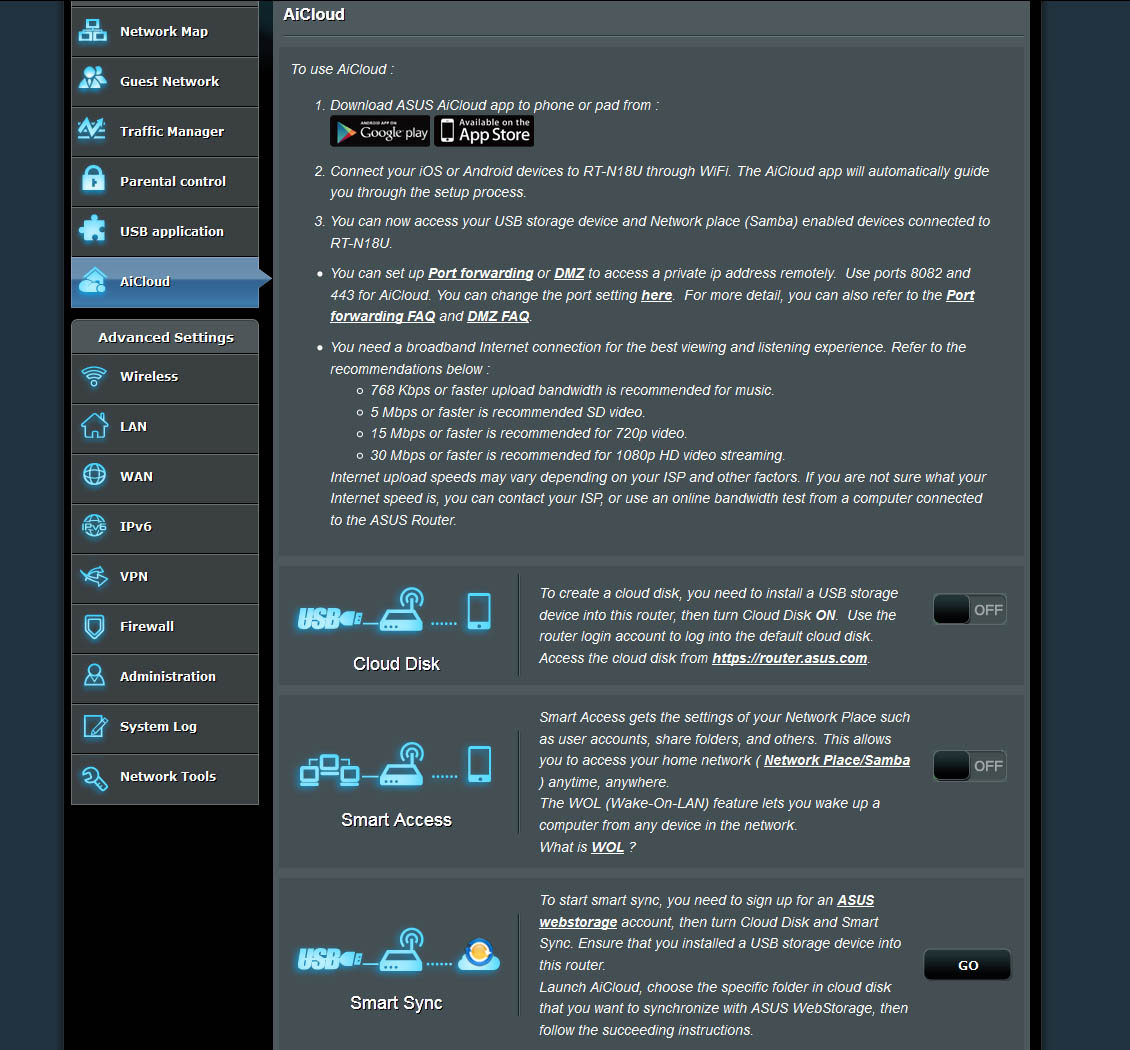
Task: Click the Advanced Settings header
Action: 165,337
